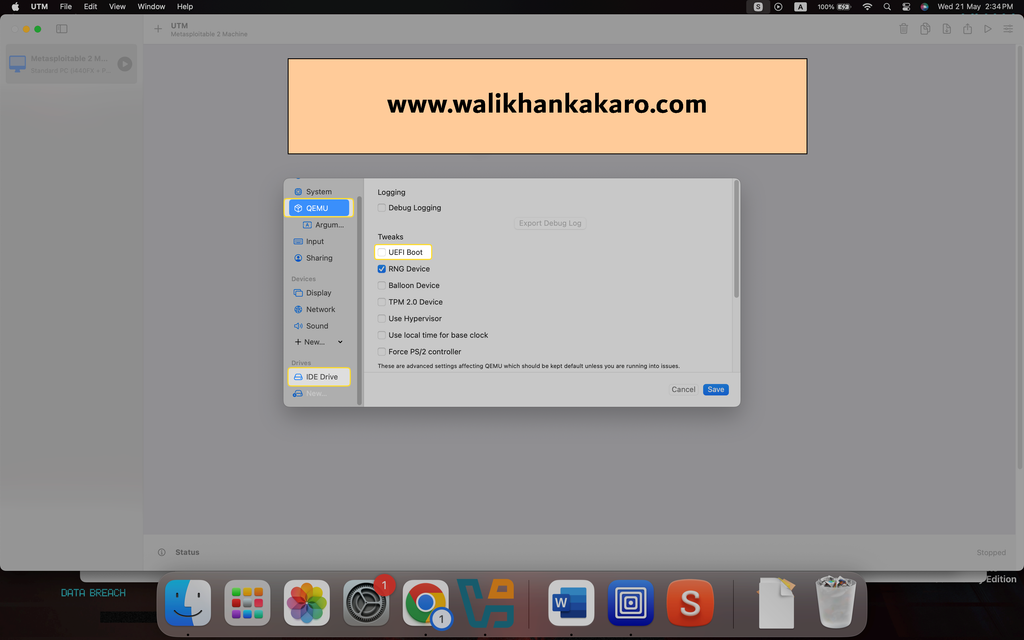1024x640 pixels.
Task: Click the Display monitor icon
Action: click(x=298, y=293)
